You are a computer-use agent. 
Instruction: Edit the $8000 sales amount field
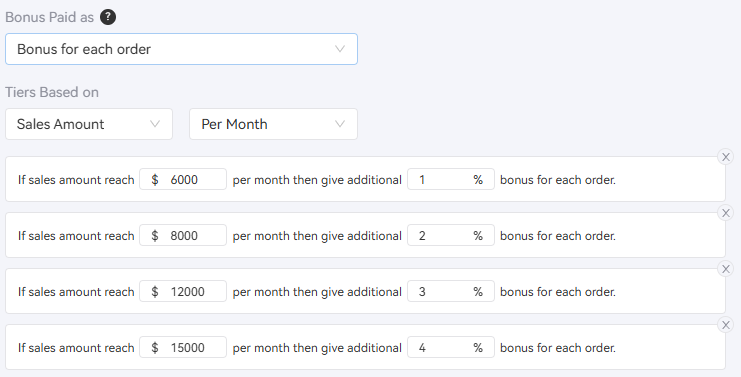[x=183, y=235]
